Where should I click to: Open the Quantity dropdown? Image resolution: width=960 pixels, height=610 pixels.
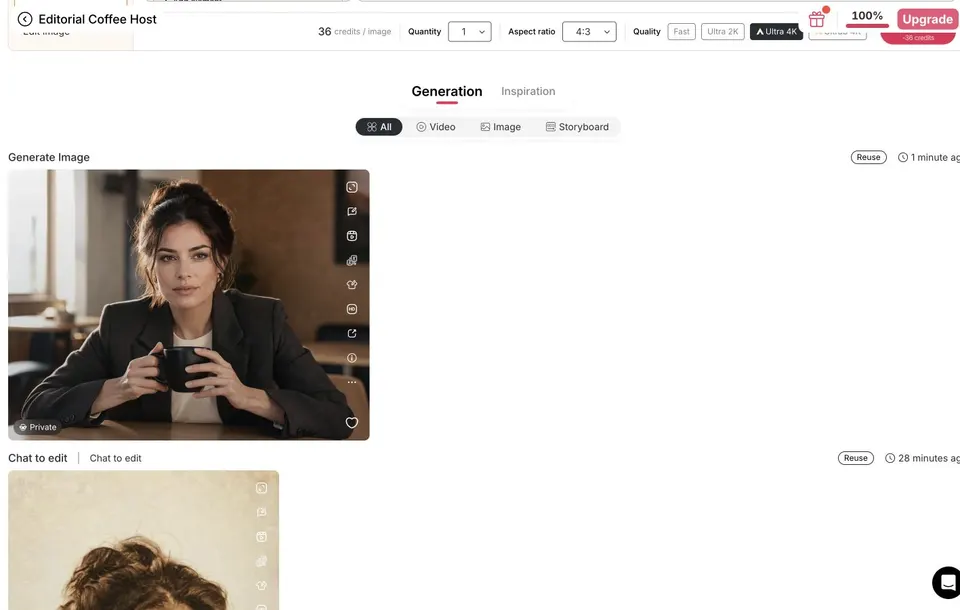click(470, 31)
